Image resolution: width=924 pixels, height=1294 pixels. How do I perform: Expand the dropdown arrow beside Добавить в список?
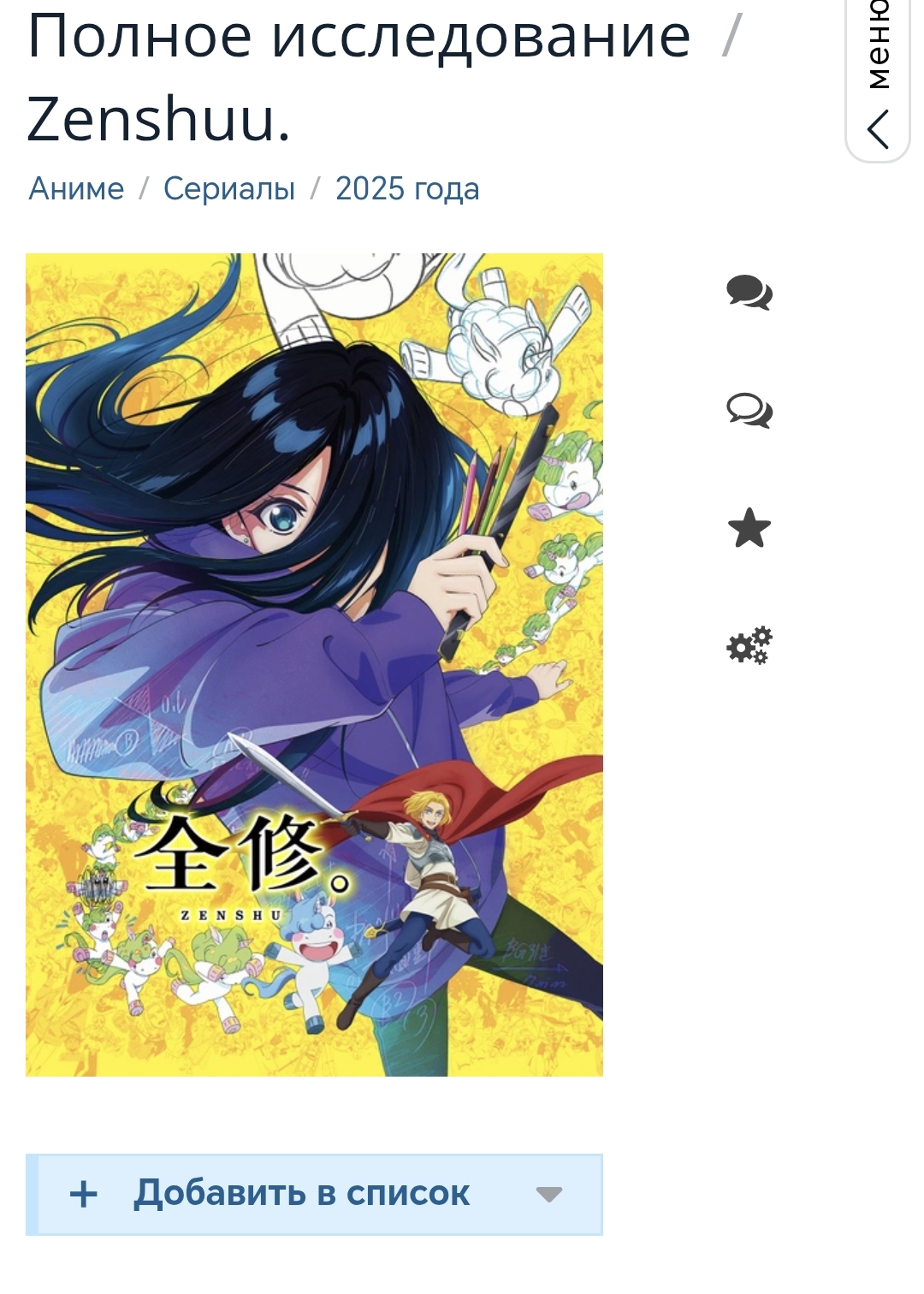point(548,1195)
